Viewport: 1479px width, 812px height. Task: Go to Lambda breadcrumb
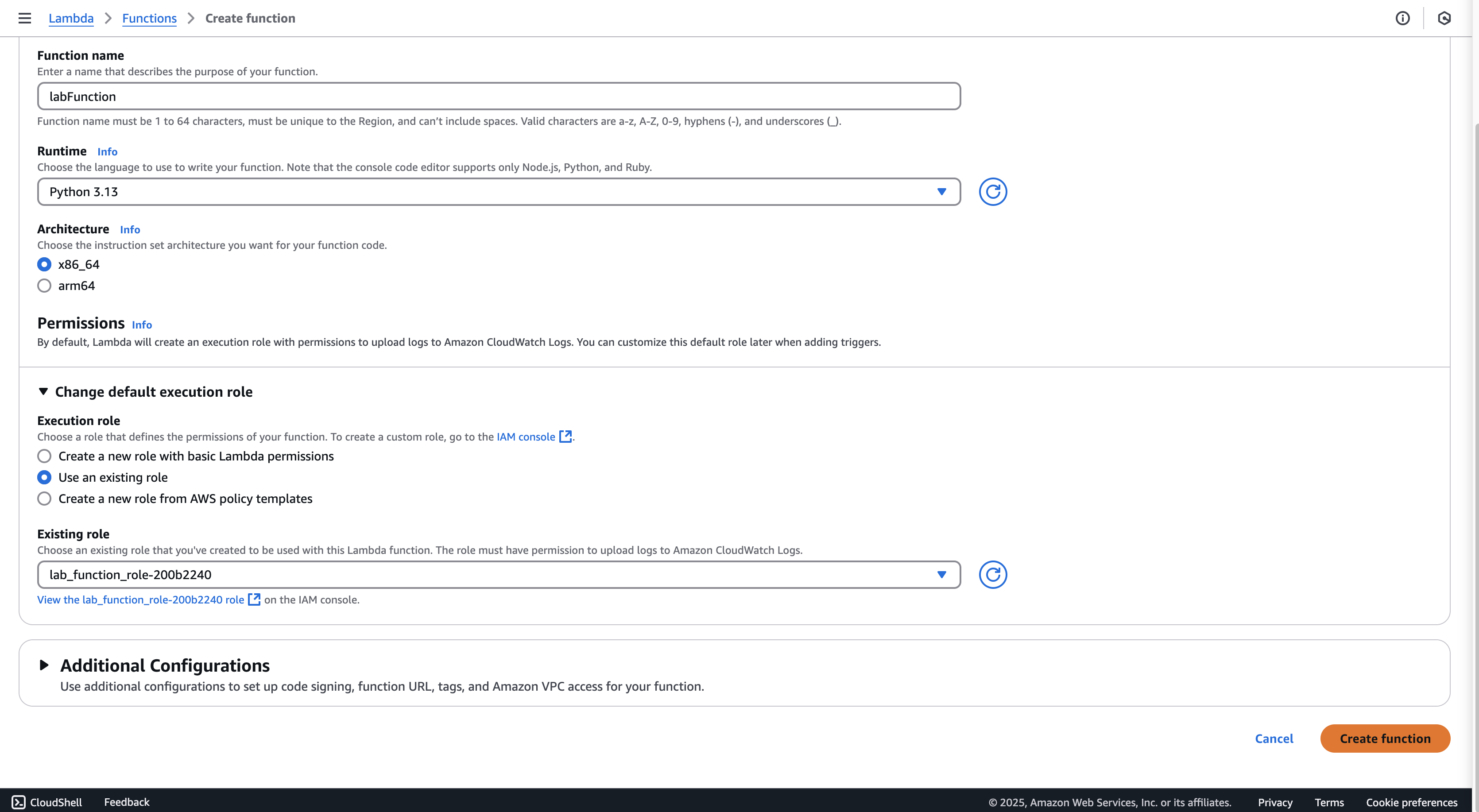71,19
